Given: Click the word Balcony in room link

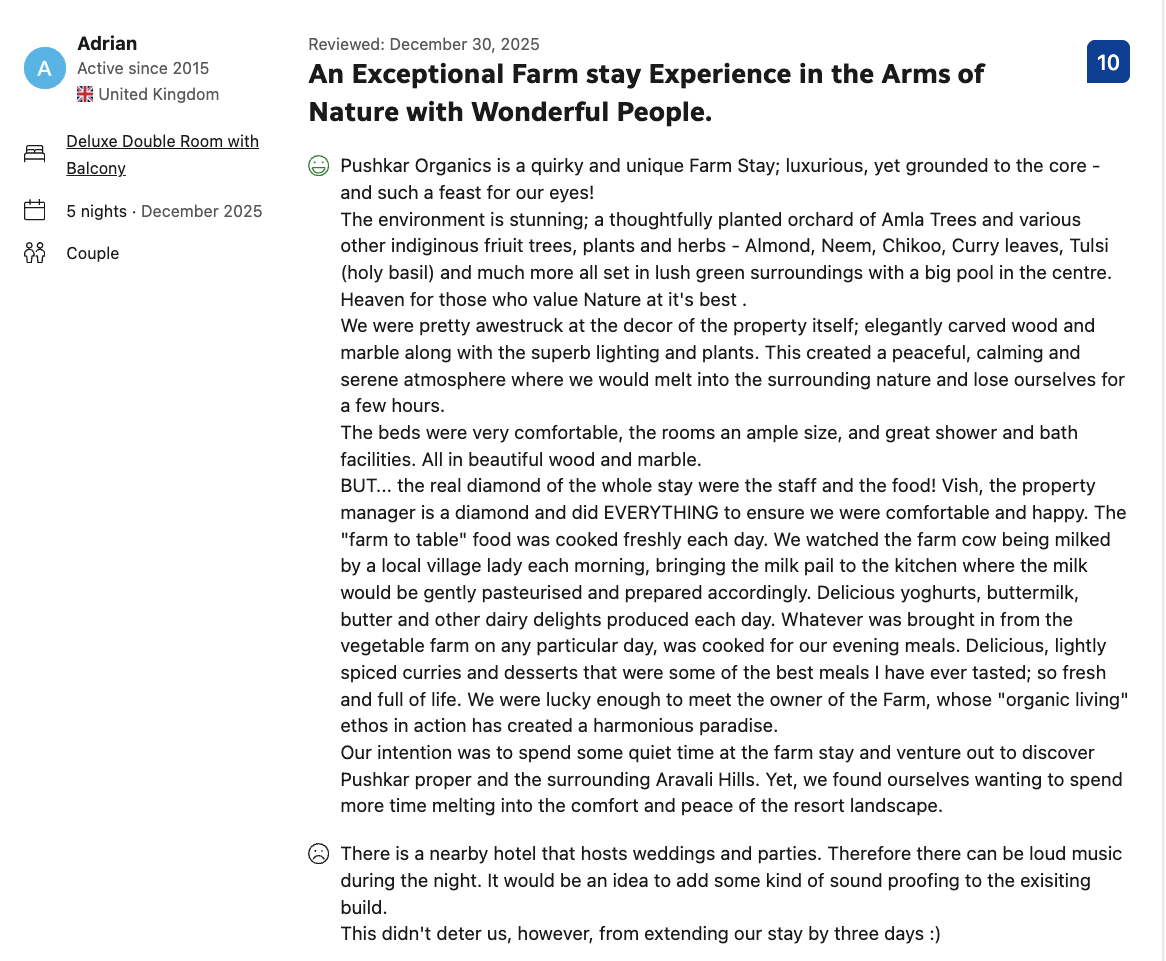Looking at the screenshot, I should tap(96, 168).
